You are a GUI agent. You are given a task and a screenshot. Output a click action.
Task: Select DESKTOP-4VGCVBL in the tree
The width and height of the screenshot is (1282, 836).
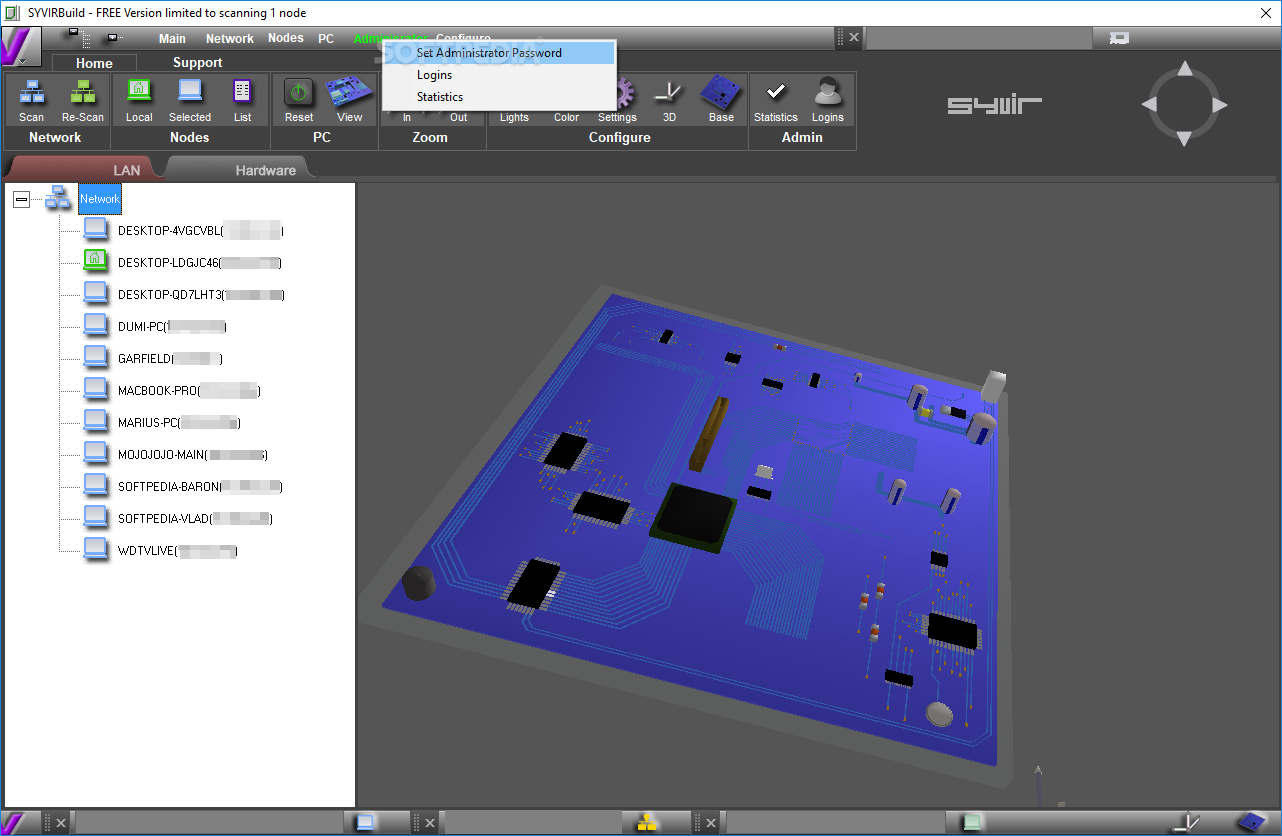coord(201,231)
